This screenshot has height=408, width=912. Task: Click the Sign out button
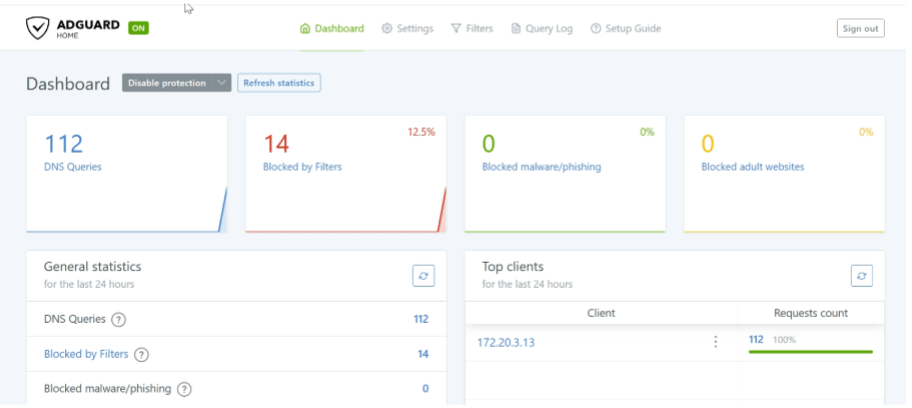point(860,28)
